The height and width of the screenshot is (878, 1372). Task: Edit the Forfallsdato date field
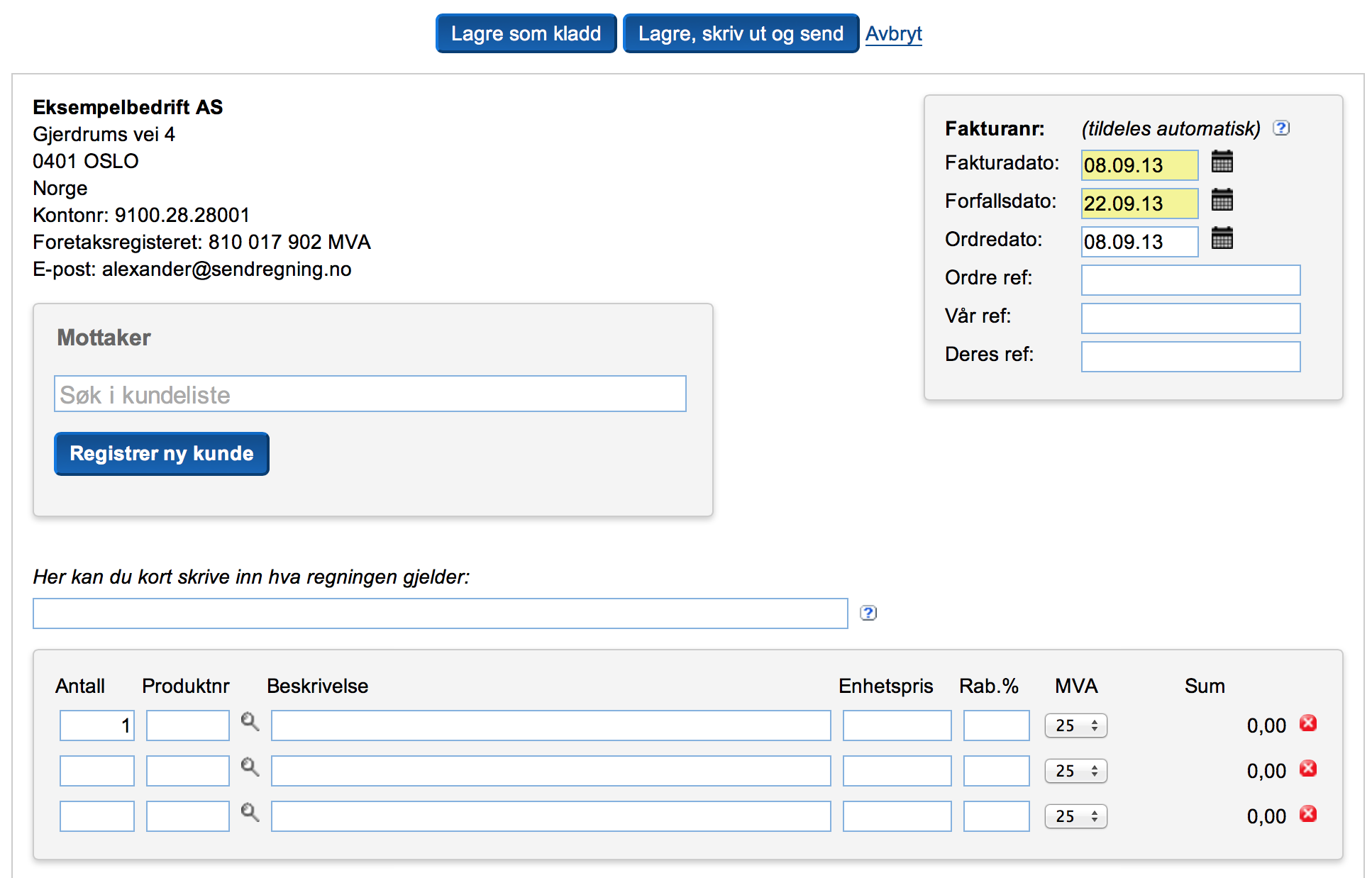[x=1139, y=204]
